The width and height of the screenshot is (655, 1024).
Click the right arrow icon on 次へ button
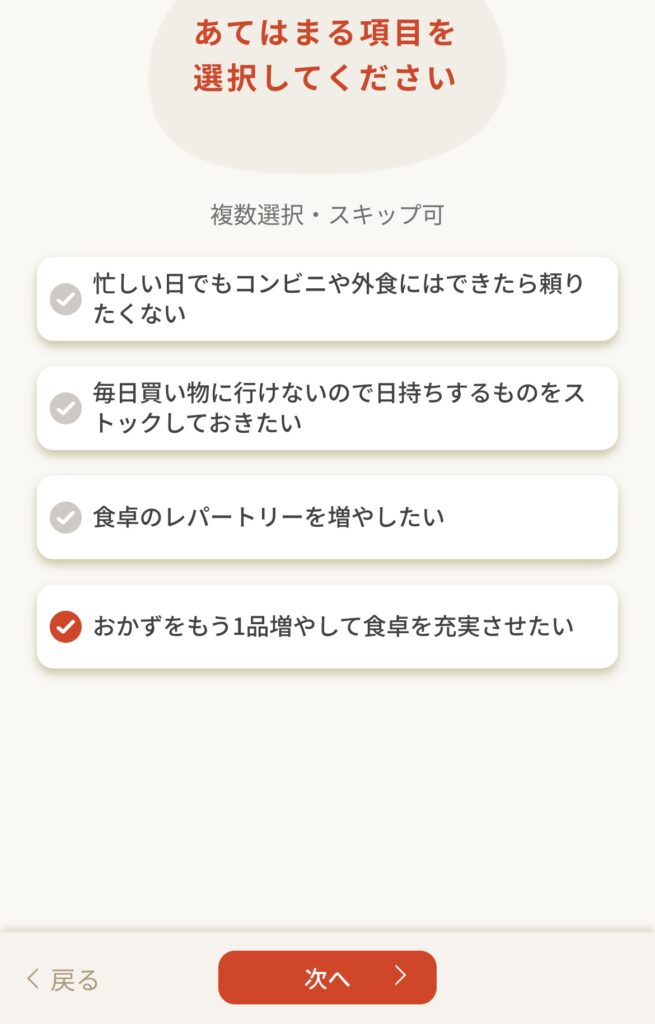(401, 976)
